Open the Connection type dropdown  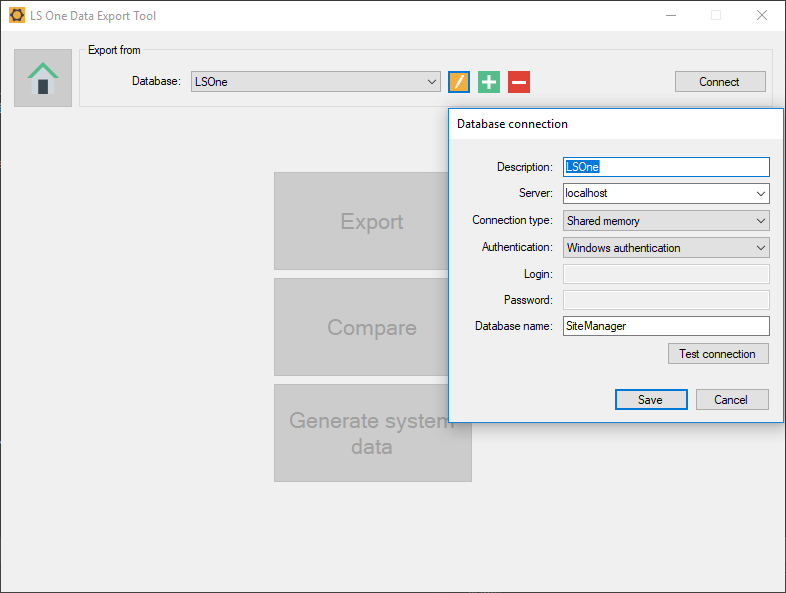tap(666, 221)
